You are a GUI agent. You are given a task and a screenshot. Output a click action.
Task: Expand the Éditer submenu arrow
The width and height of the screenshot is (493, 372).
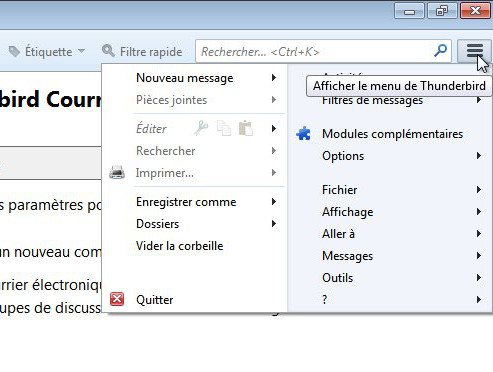274,128
